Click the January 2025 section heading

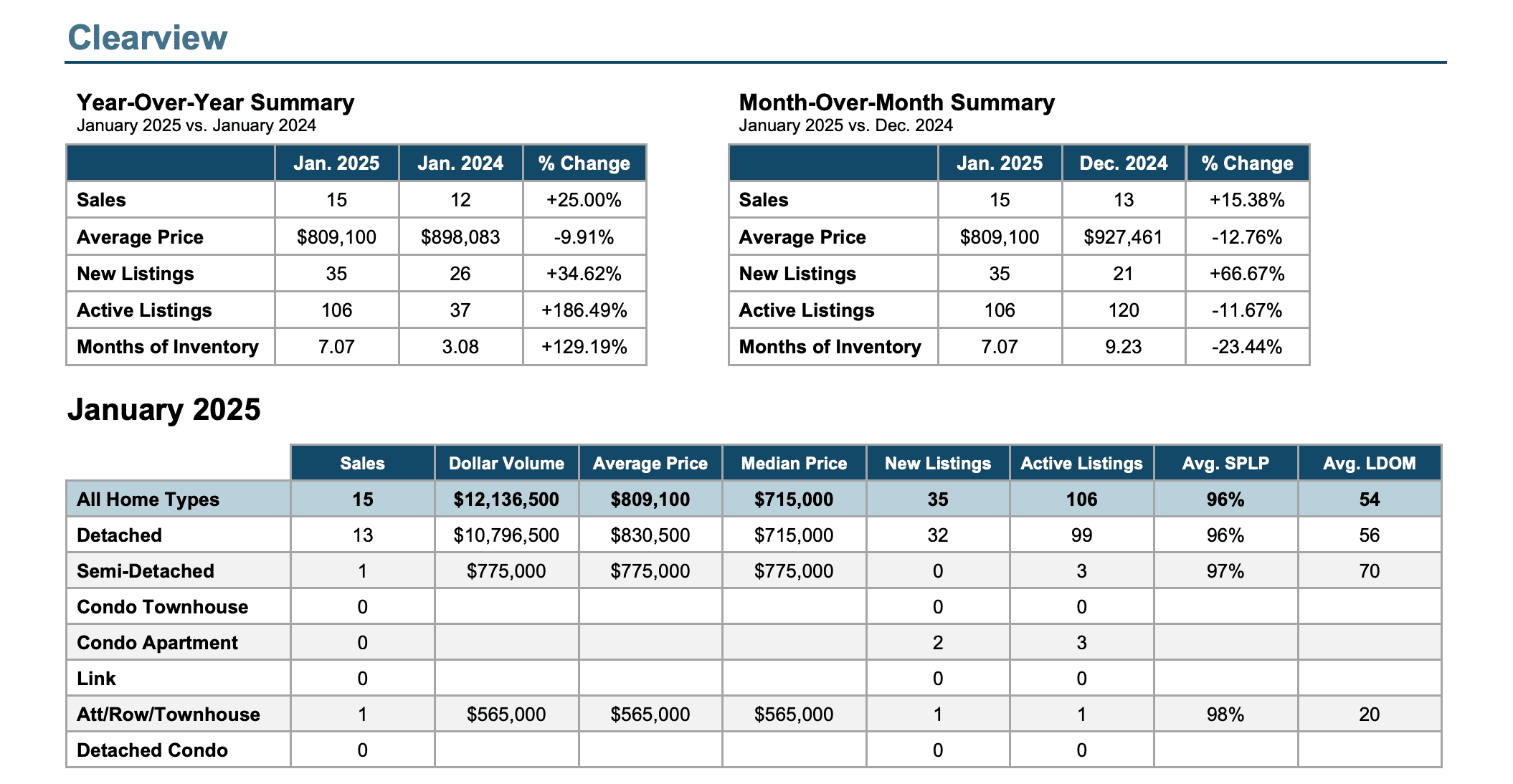[164, 410]
